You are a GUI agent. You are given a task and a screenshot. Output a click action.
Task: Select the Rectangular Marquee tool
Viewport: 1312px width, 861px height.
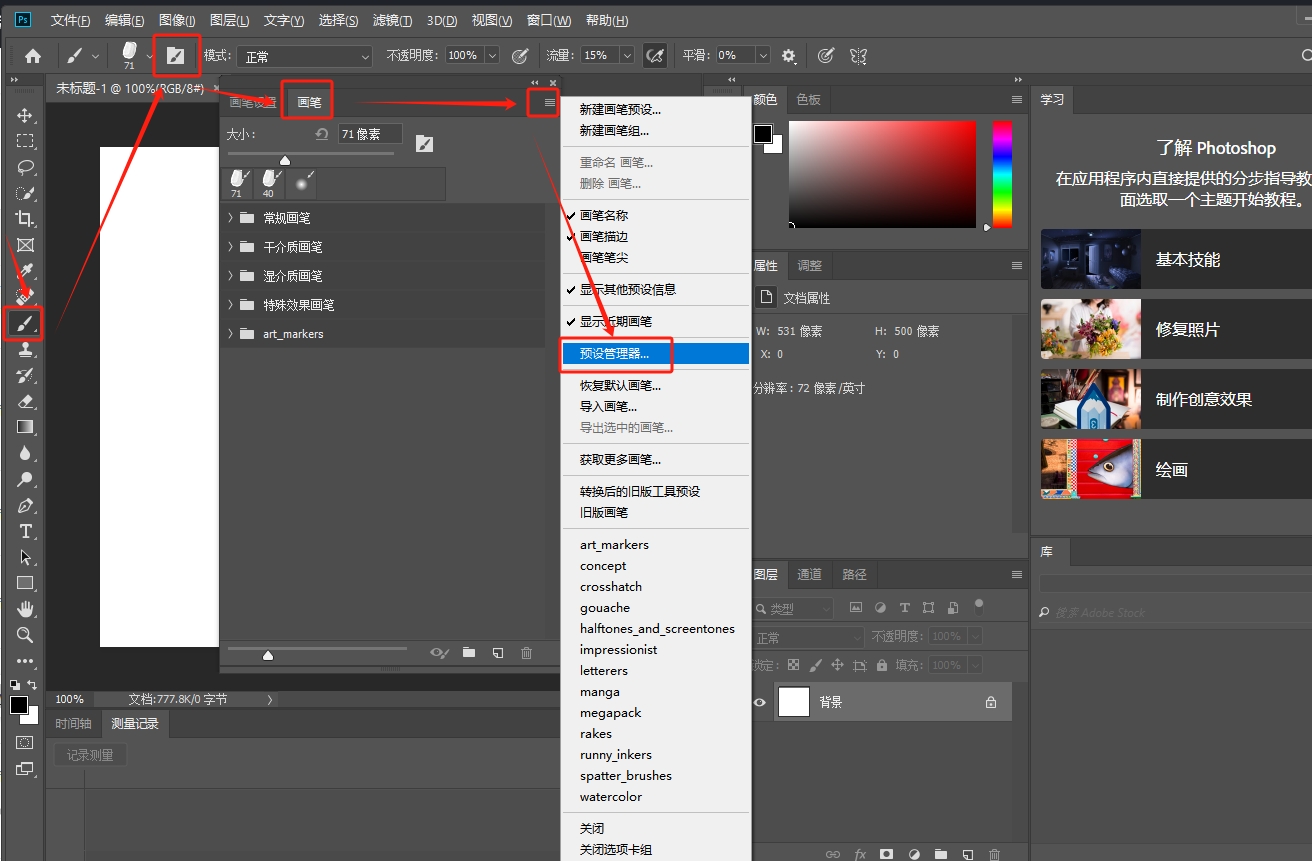pyautogui.click(x=25, y=141)
